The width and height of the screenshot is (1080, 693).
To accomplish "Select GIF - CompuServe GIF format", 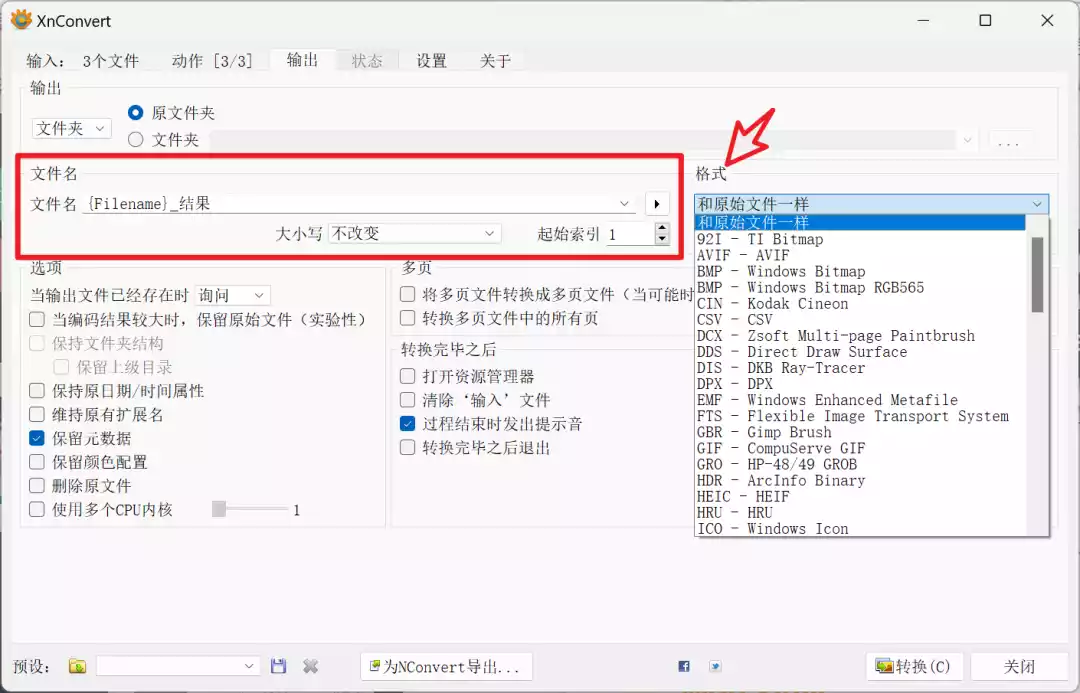I will [860, 448].
